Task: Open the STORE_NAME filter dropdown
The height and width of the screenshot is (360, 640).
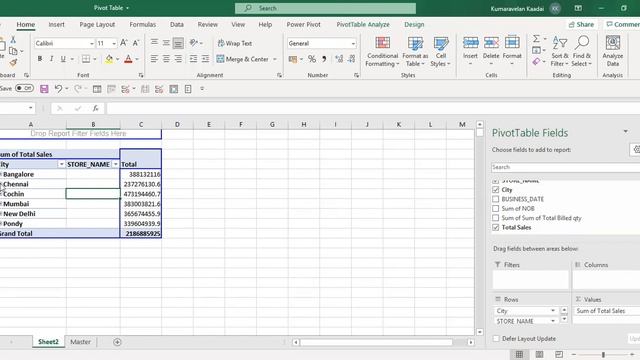Action: [x=116, y=164]
